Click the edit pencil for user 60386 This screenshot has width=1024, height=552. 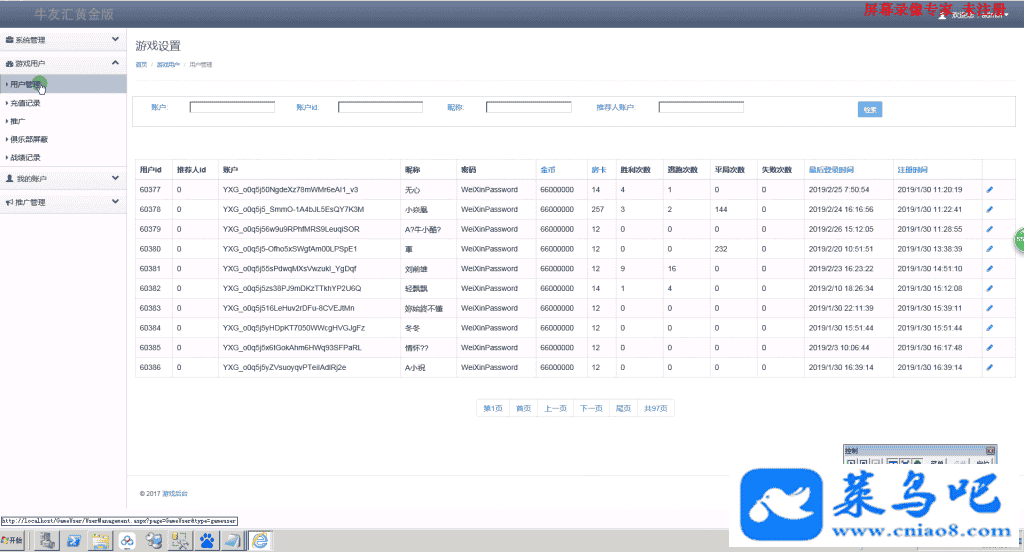[989, 367]
